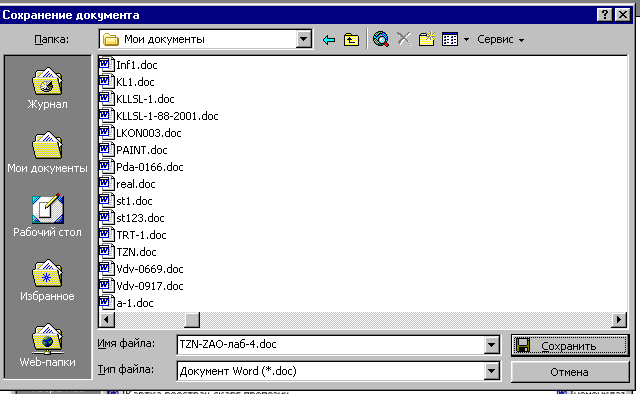The width and height of the screenshot is (640, 394).
Task: Expand the Имя файла dropdown list
Action: (491, 345)
